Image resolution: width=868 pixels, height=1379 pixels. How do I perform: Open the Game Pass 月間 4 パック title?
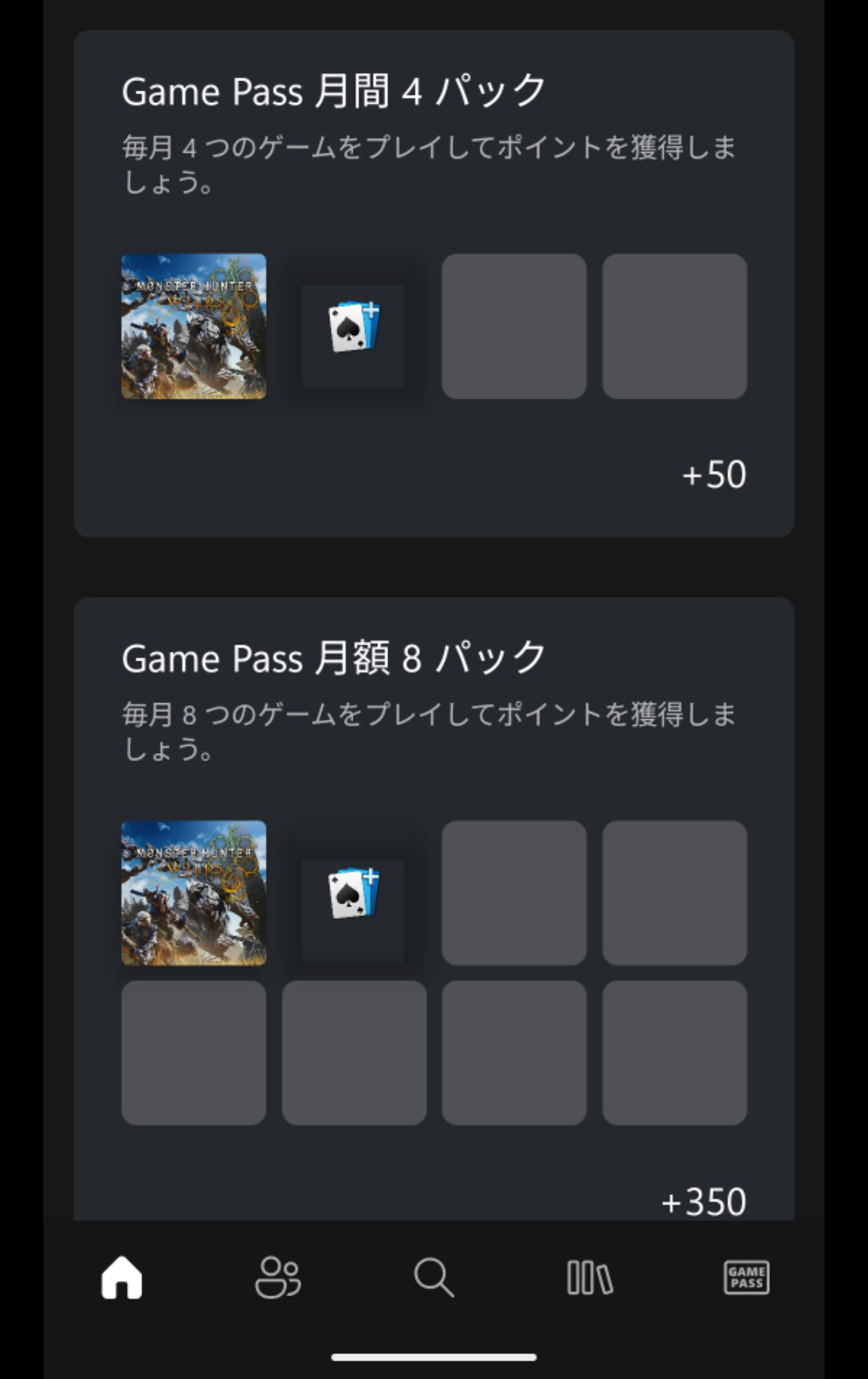point(334,91)
